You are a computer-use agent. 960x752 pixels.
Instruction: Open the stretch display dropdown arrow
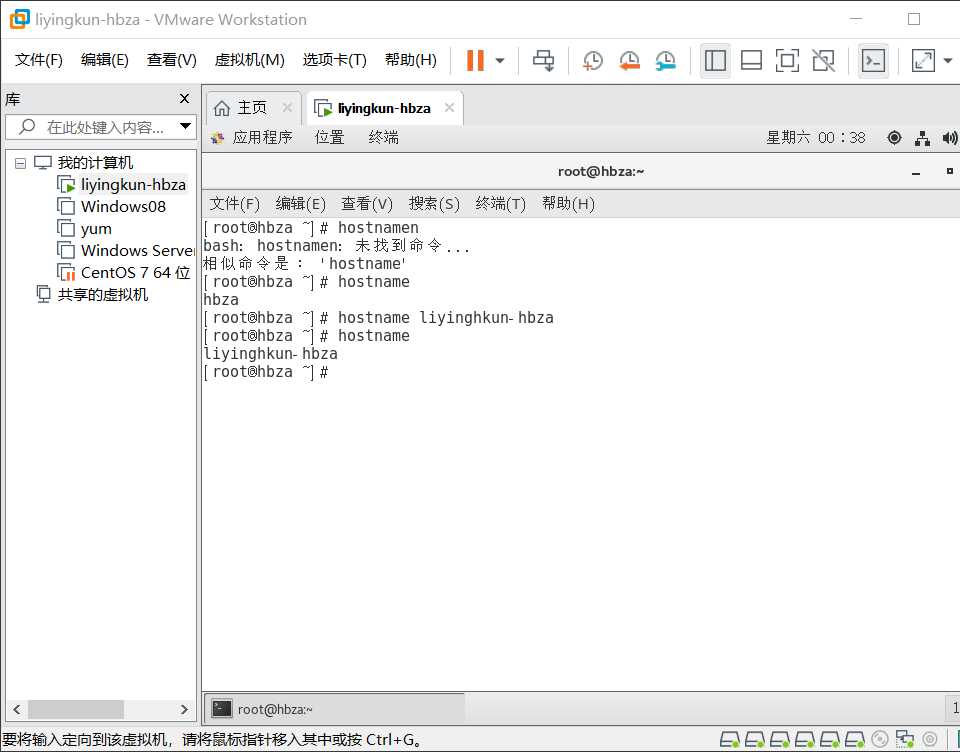point(948,60)
